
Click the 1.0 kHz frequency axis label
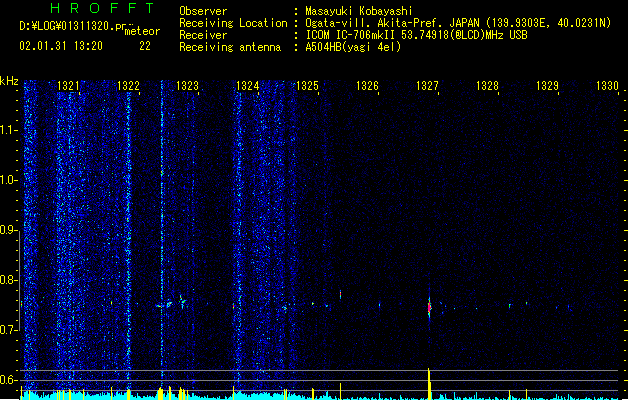8,180
